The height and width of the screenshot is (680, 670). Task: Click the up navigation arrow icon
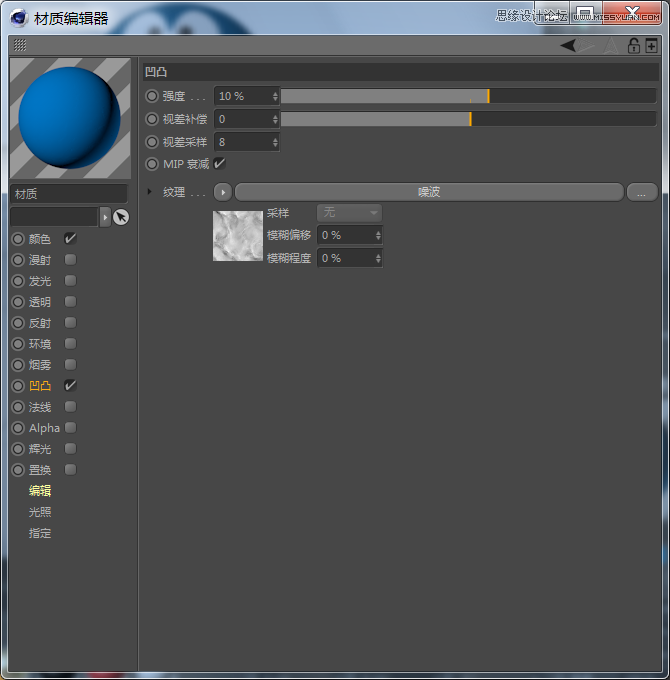click(x=610, y=45)
